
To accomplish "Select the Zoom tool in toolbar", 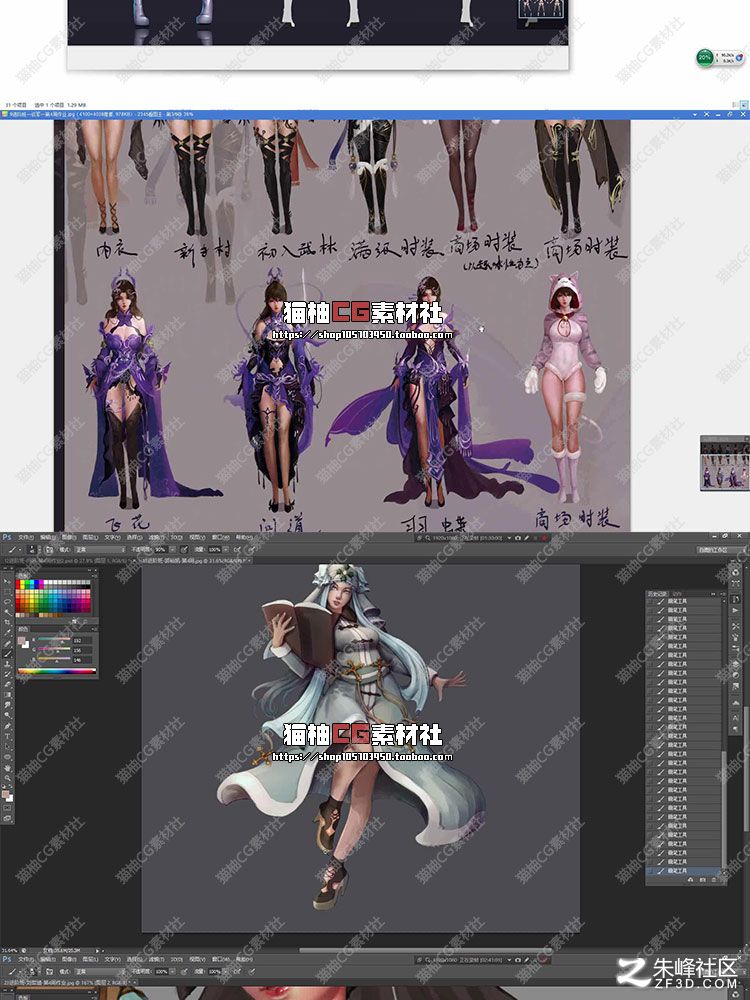I will pos(7,777).
